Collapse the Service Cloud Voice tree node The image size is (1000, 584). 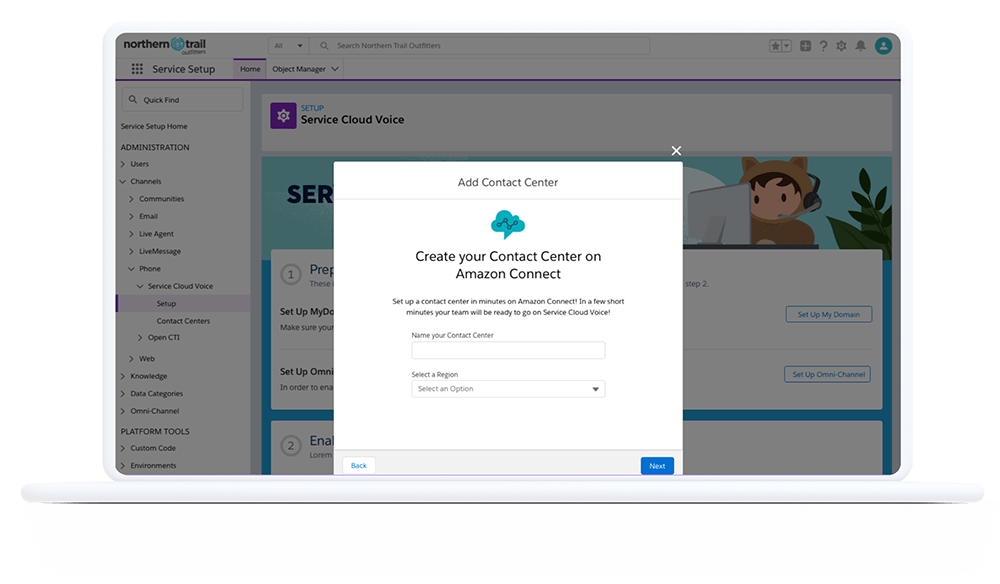click(140, 286)
